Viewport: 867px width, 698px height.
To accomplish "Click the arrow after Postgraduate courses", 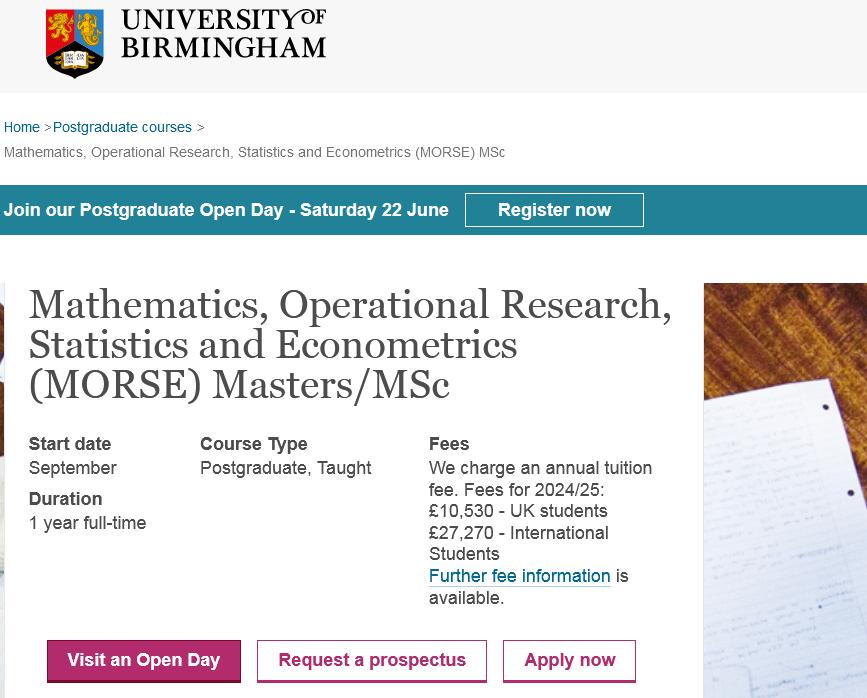I will click(200, 127).
